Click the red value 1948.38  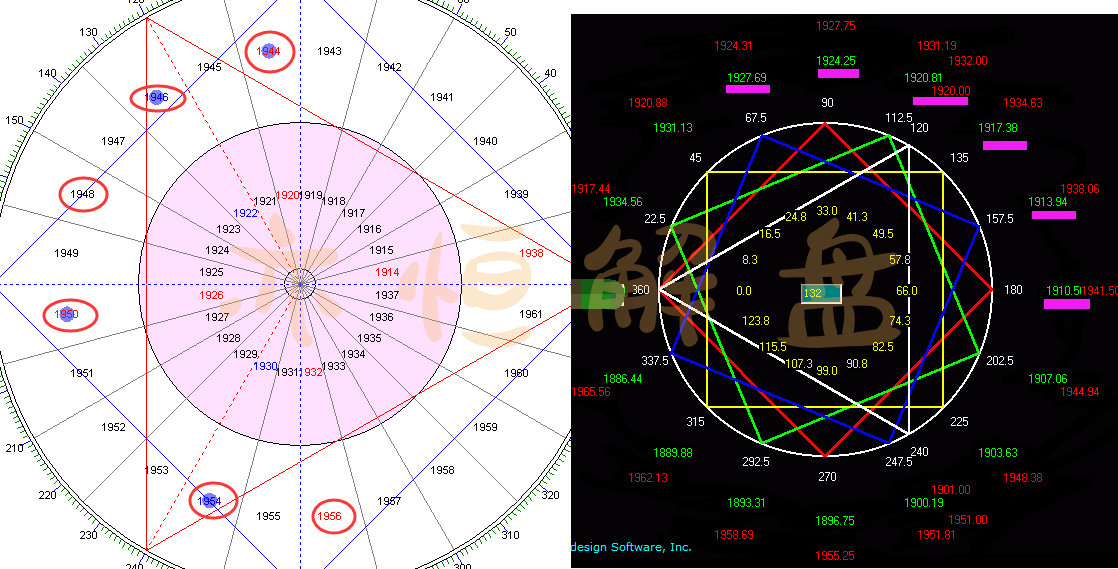(x=1022, y=478)
